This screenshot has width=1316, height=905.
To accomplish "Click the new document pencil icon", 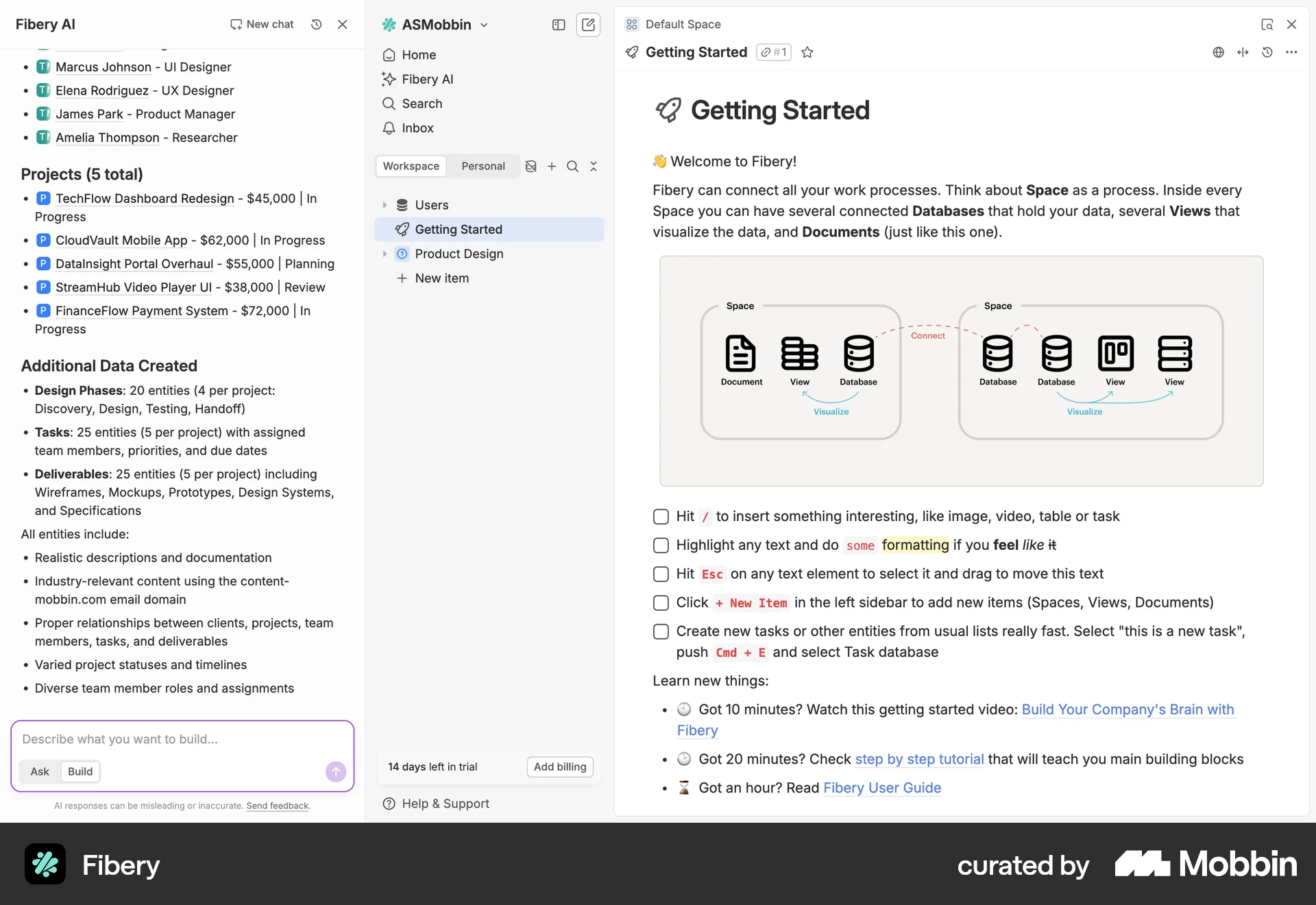I will pyautogui.click(x=588, y=25).
